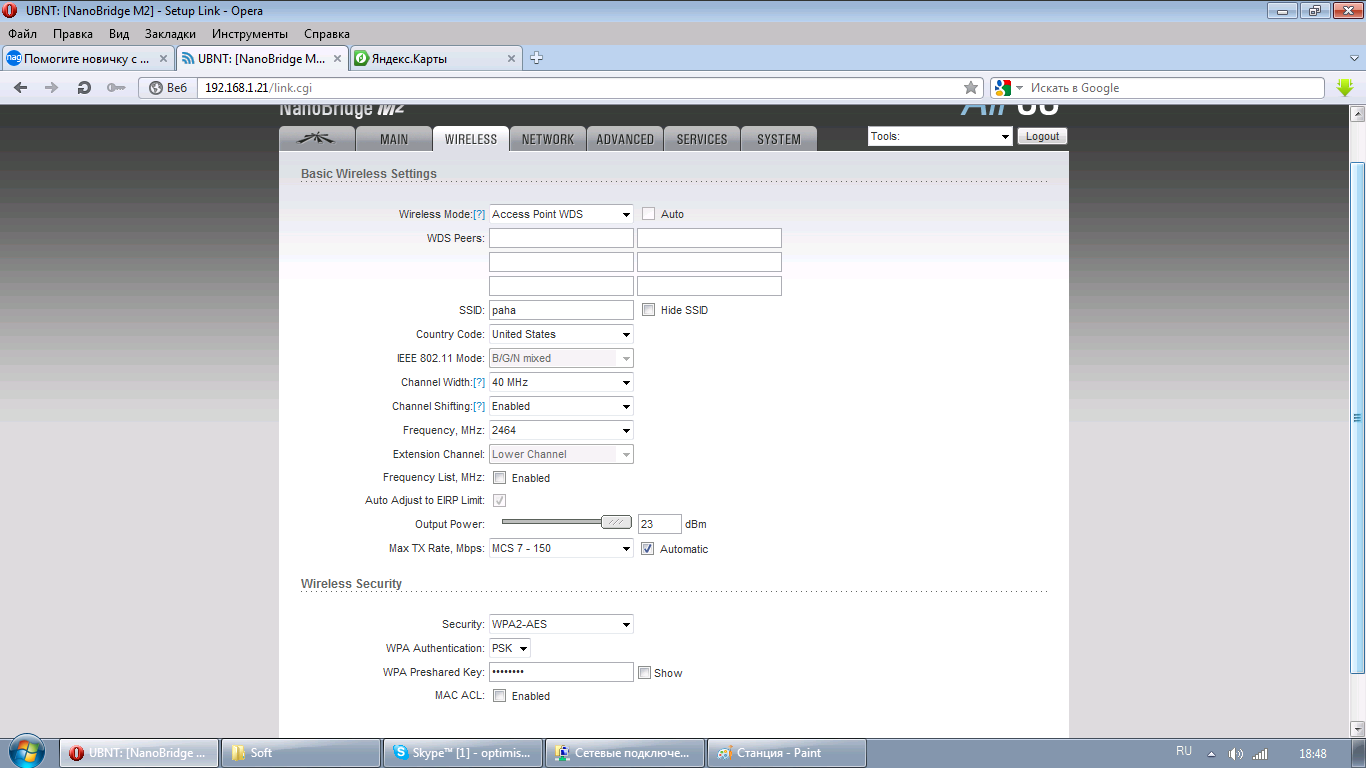Reload the page with the refresh icon
Image resolution: width=1366 pixels, height=768 pixels.
(x=84, y=88)
